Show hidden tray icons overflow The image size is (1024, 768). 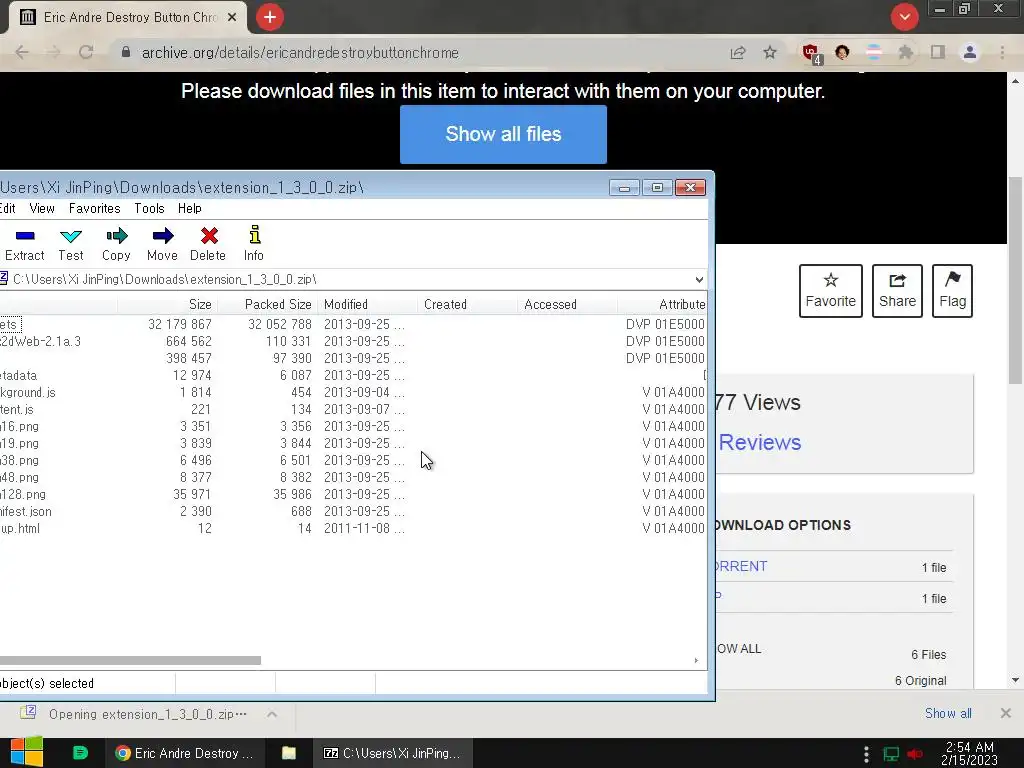[866, 754]
